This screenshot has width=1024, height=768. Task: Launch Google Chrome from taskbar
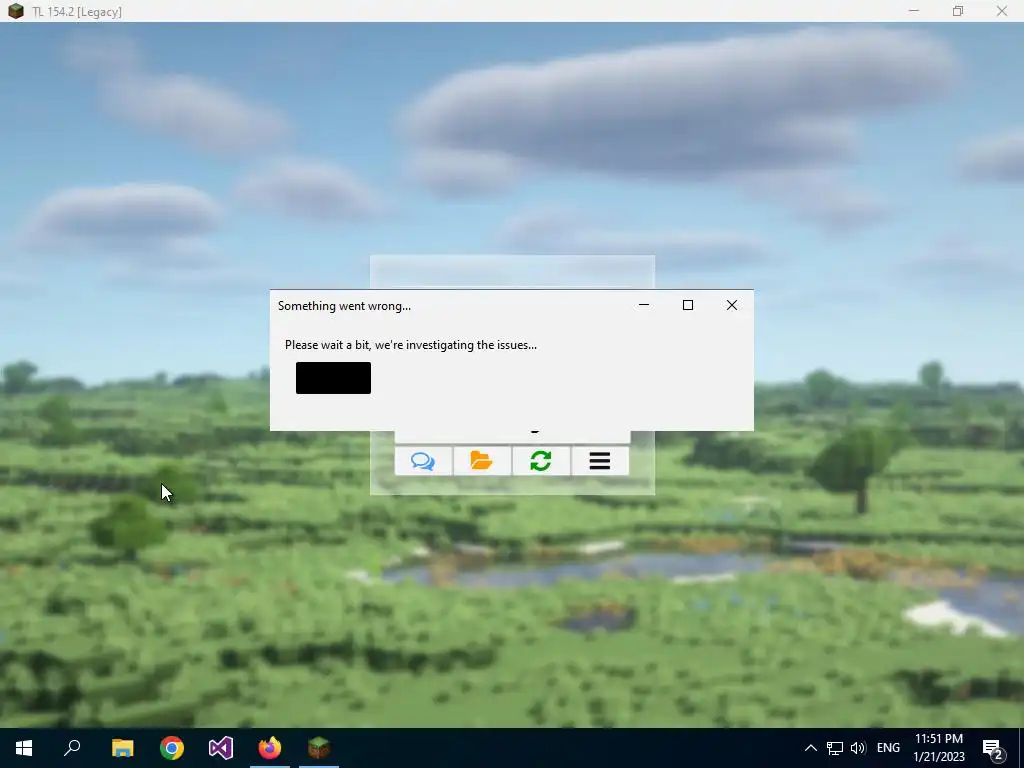[172, 748]
